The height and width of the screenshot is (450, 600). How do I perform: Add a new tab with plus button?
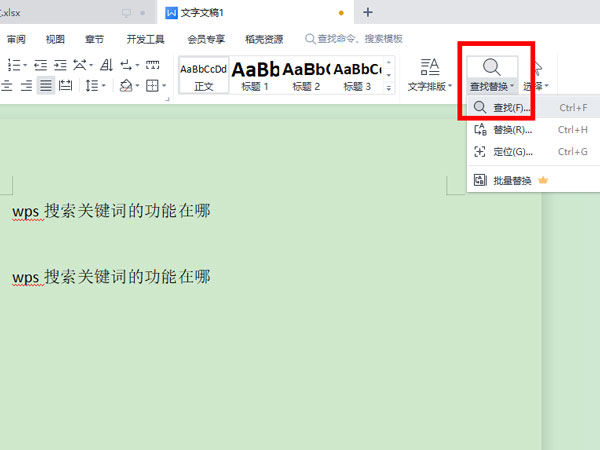click(368, 13)
